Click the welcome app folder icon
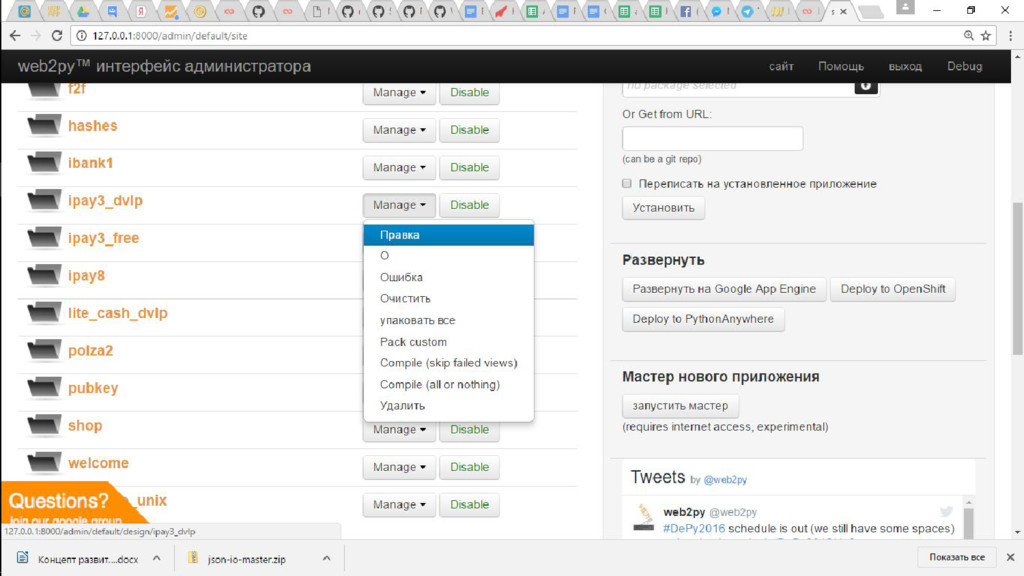1024x576 pixels. 44,463
